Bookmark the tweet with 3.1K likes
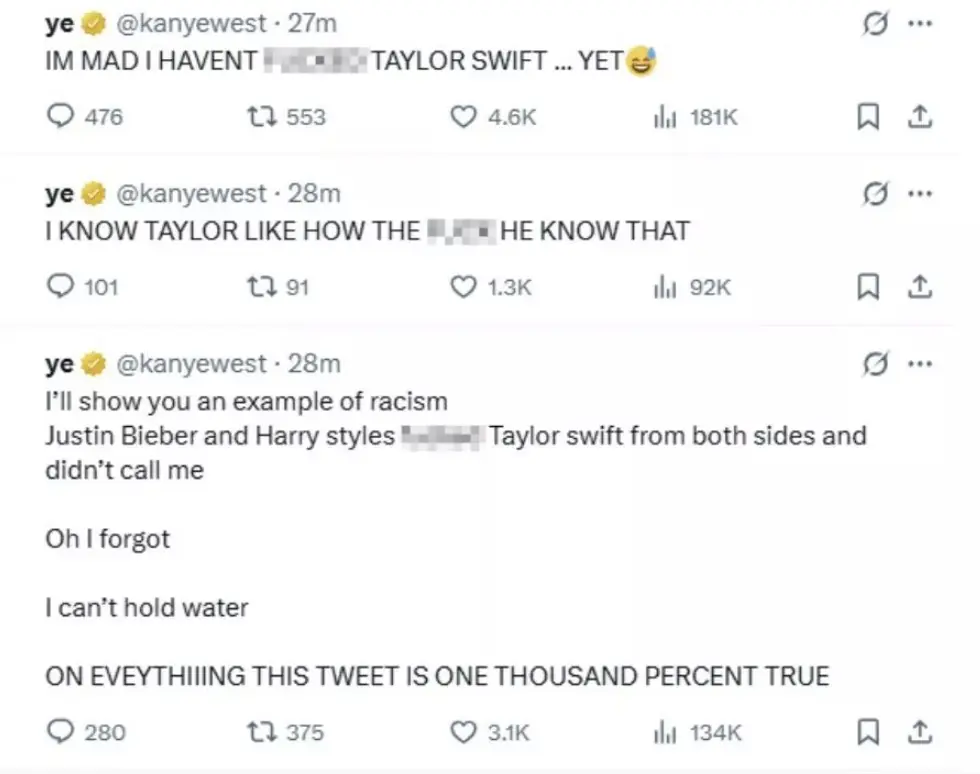 point(869,732)
